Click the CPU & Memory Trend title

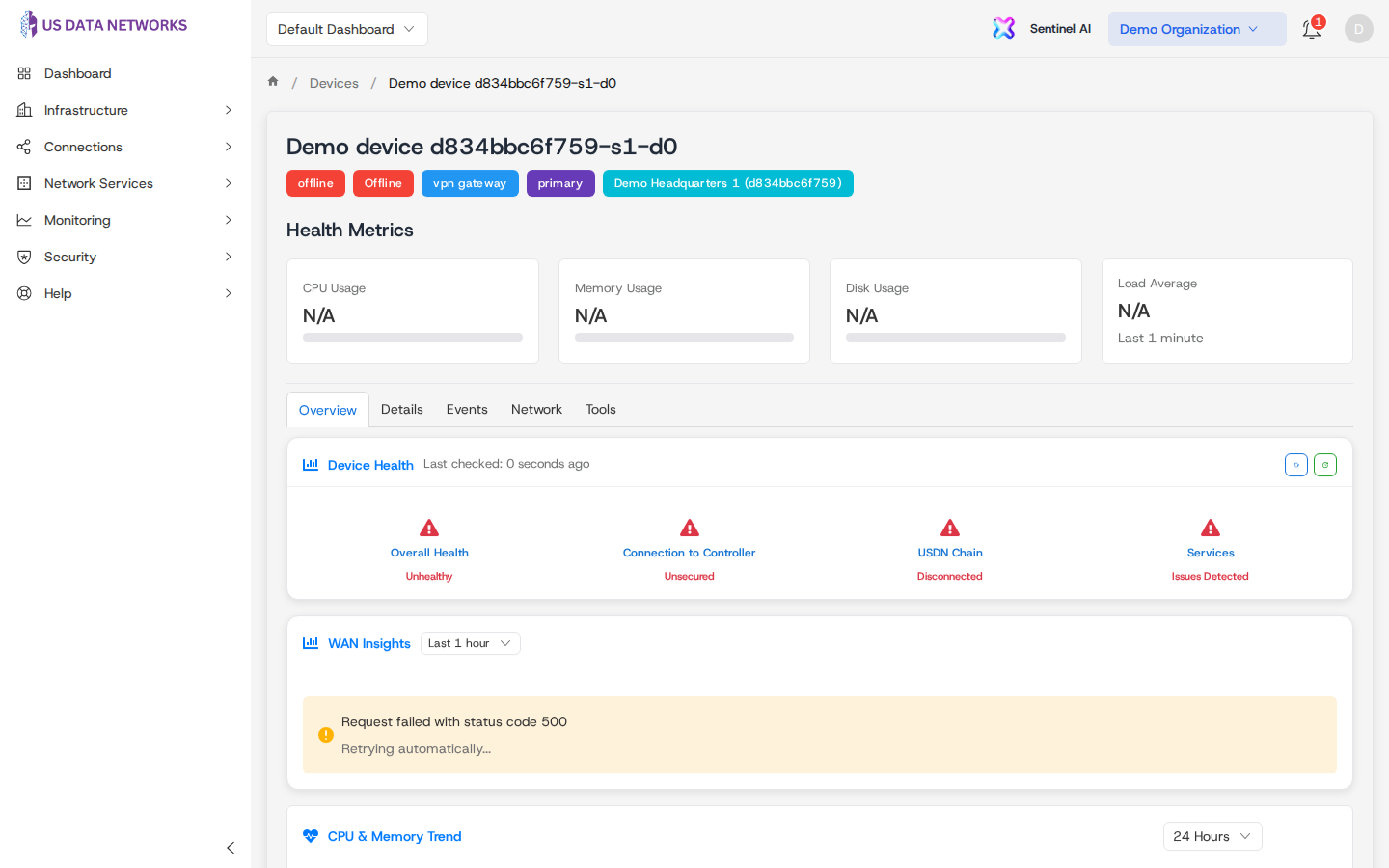[395, 836]
